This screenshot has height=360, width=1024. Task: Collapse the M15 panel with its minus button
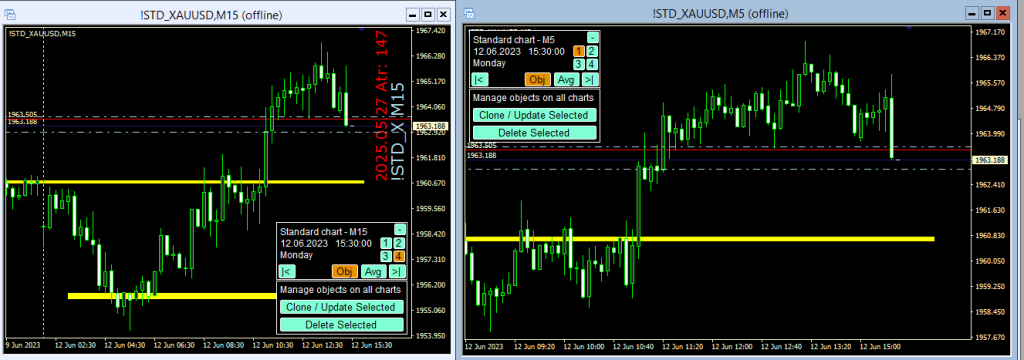pos(400,230)
